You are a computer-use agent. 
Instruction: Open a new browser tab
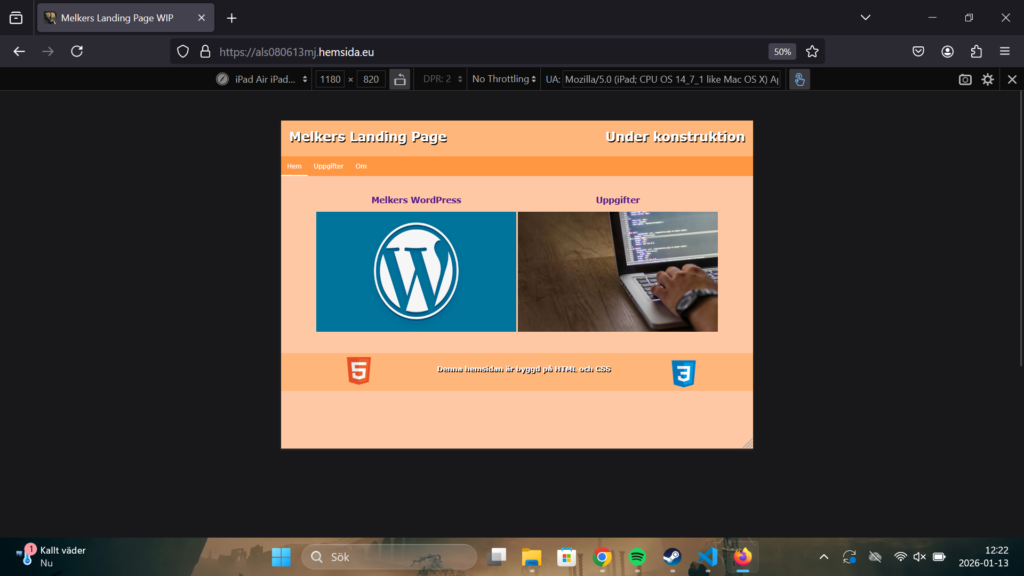(x=232, y=18)
